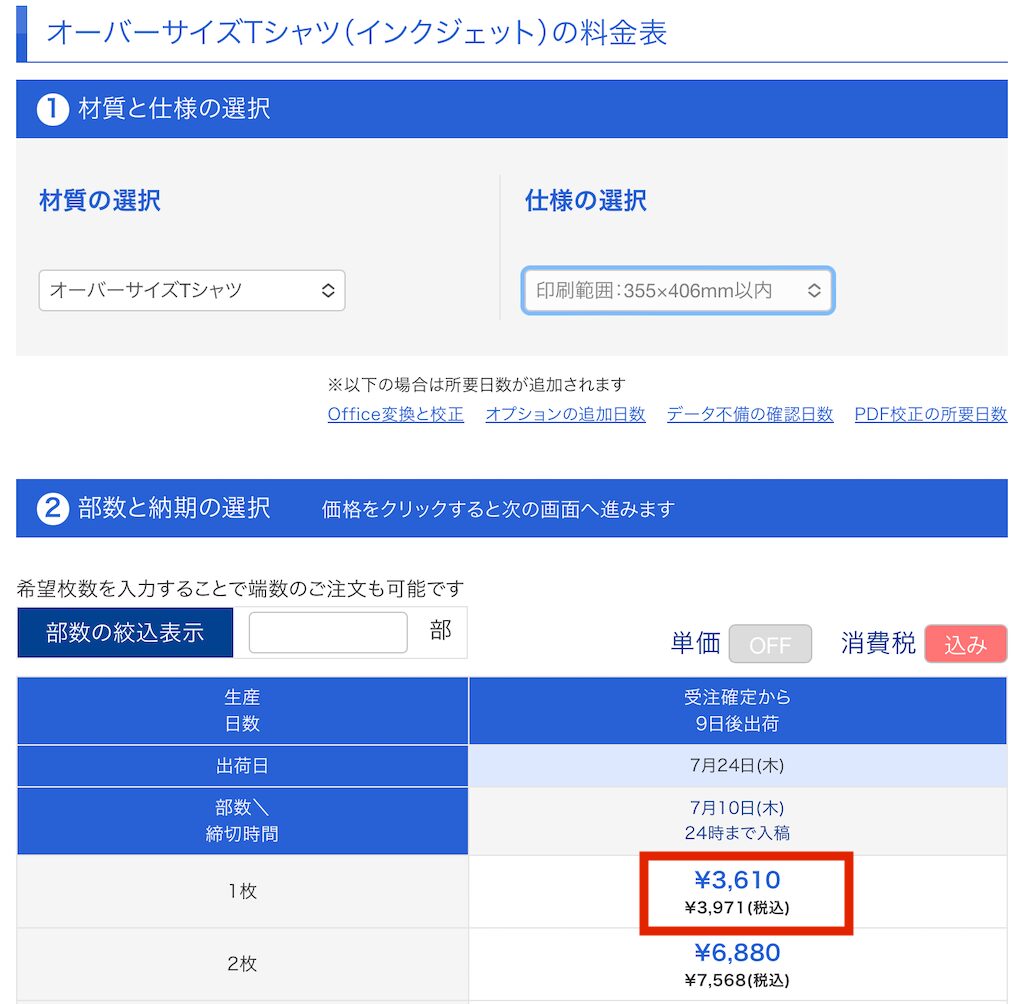Screen dimensions: 1024x1004
Task: Click the 1枚 row label
Action: 242,891
